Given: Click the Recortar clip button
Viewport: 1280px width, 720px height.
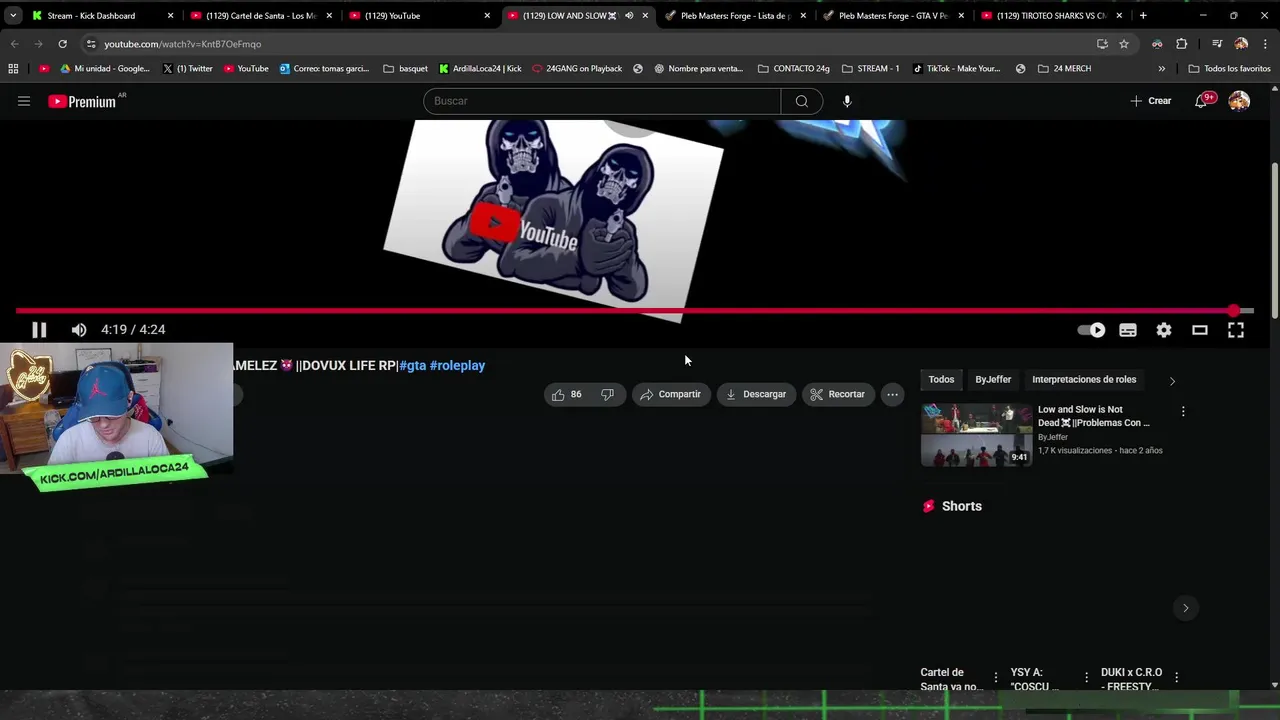Looking at the screenshot, I should pos(838,394).
